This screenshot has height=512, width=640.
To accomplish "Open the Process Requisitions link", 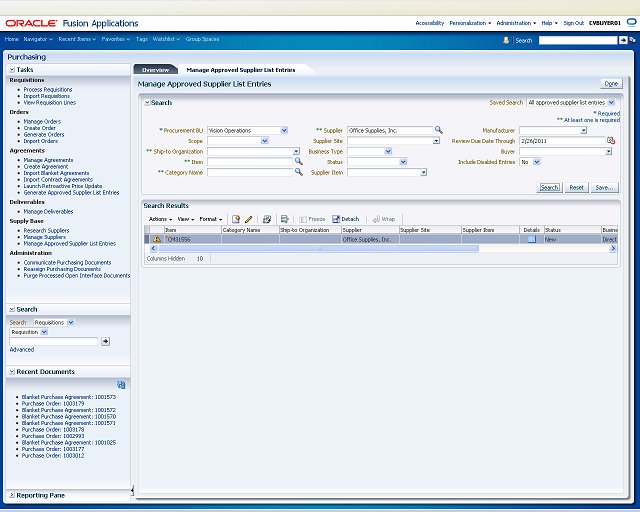I will coord(48,89).
